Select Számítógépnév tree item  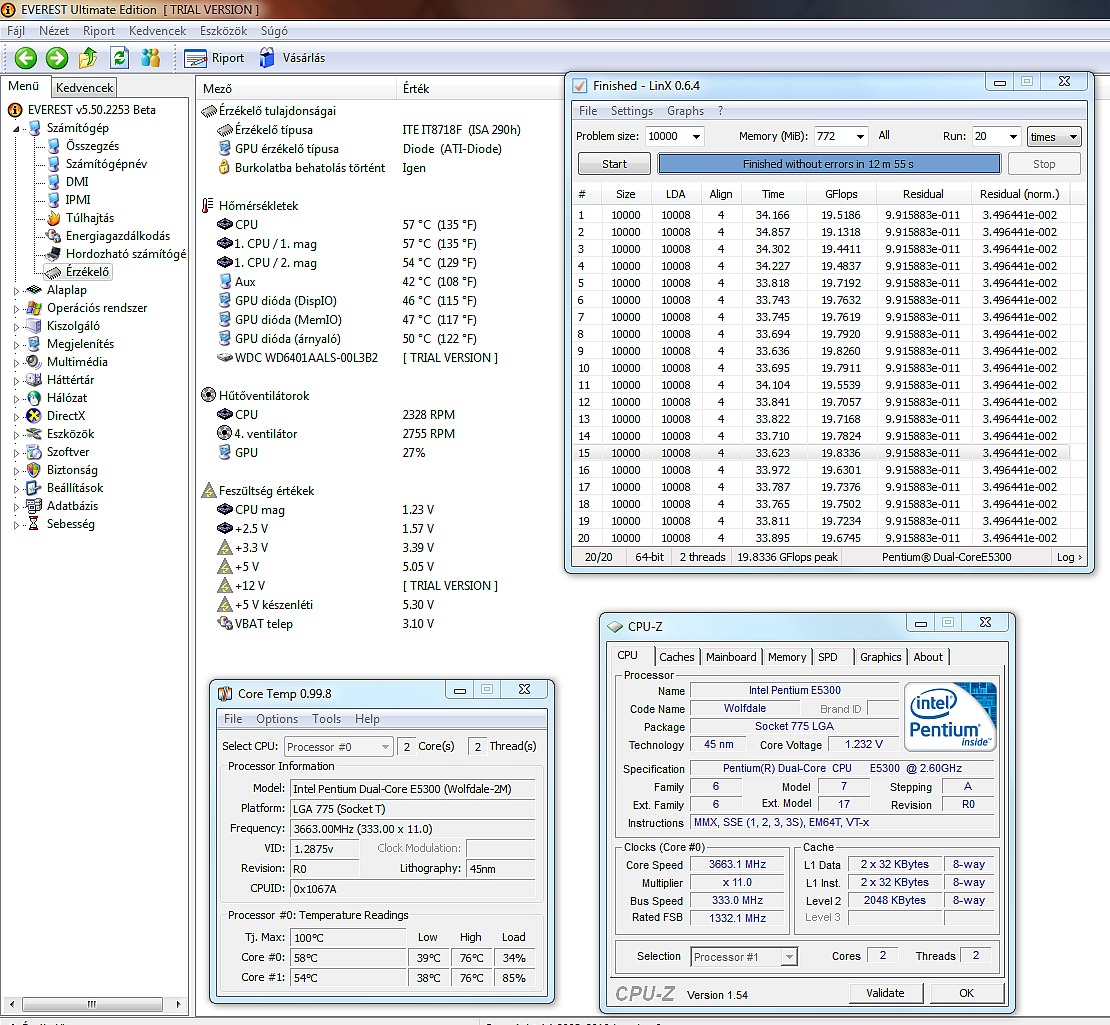[106, 164]
